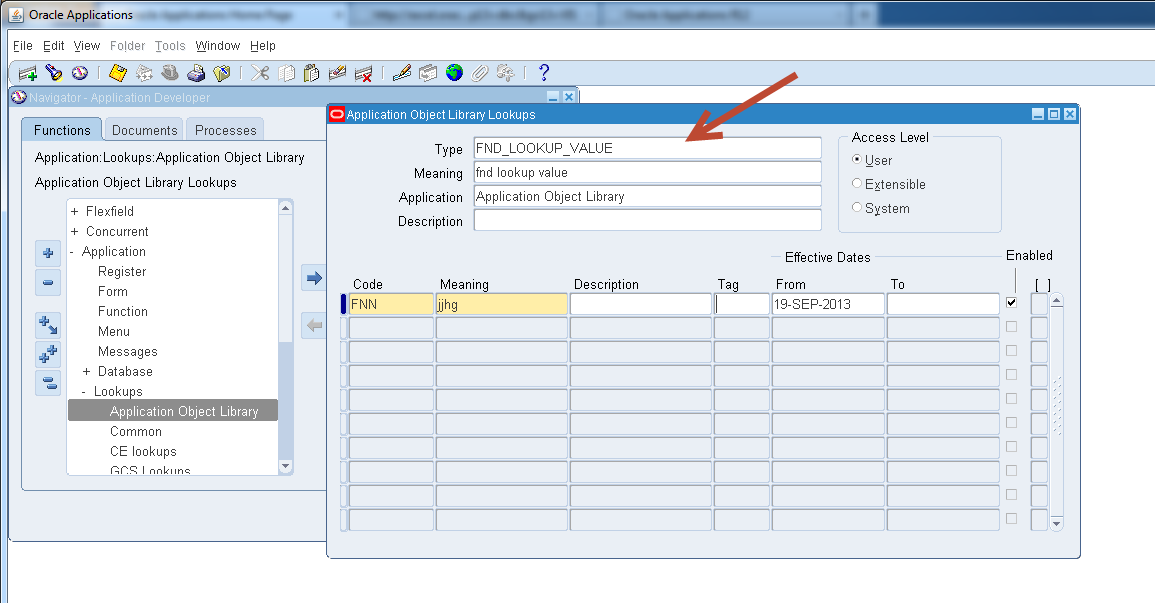This screenshot has width=1155, height=603.
Task: Click the Type field FND_LOOKUP_VALUE
Action: pos(647,148)
